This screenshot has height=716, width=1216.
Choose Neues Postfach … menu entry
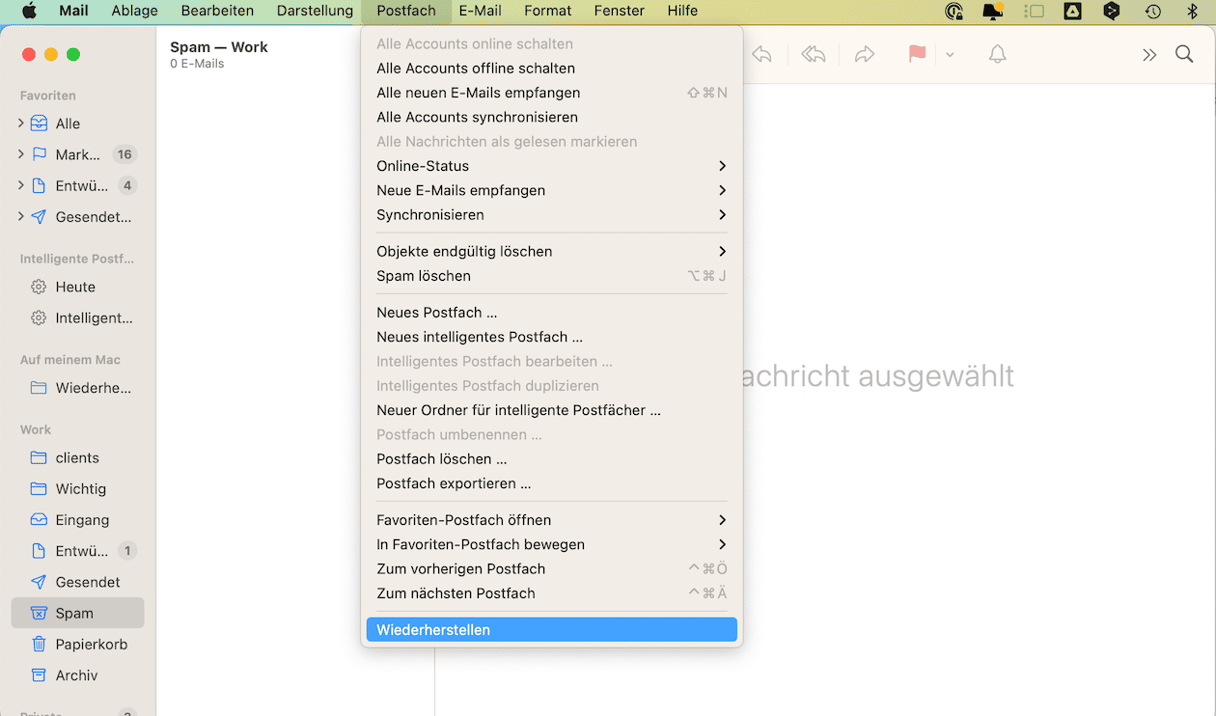pyautogui.click(x=437, y=312)
